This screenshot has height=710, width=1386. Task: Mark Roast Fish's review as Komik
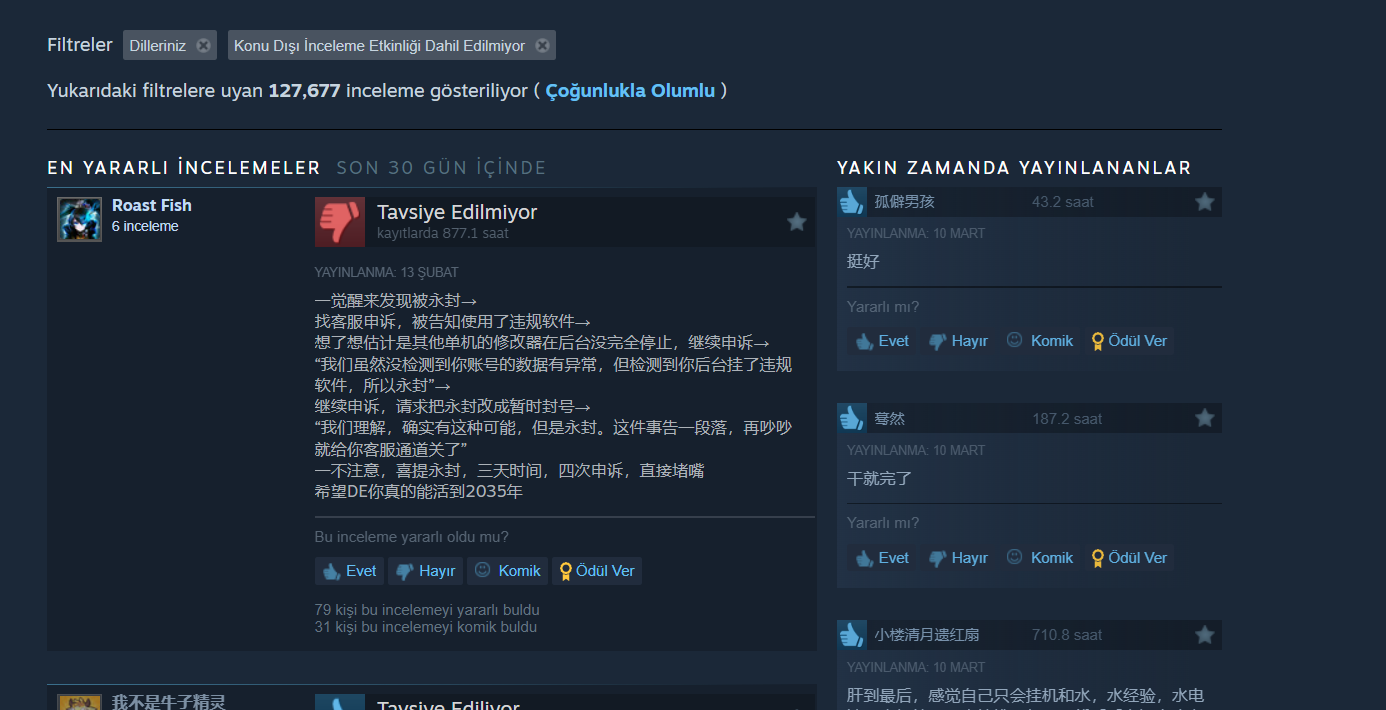(x=507, y=571)
